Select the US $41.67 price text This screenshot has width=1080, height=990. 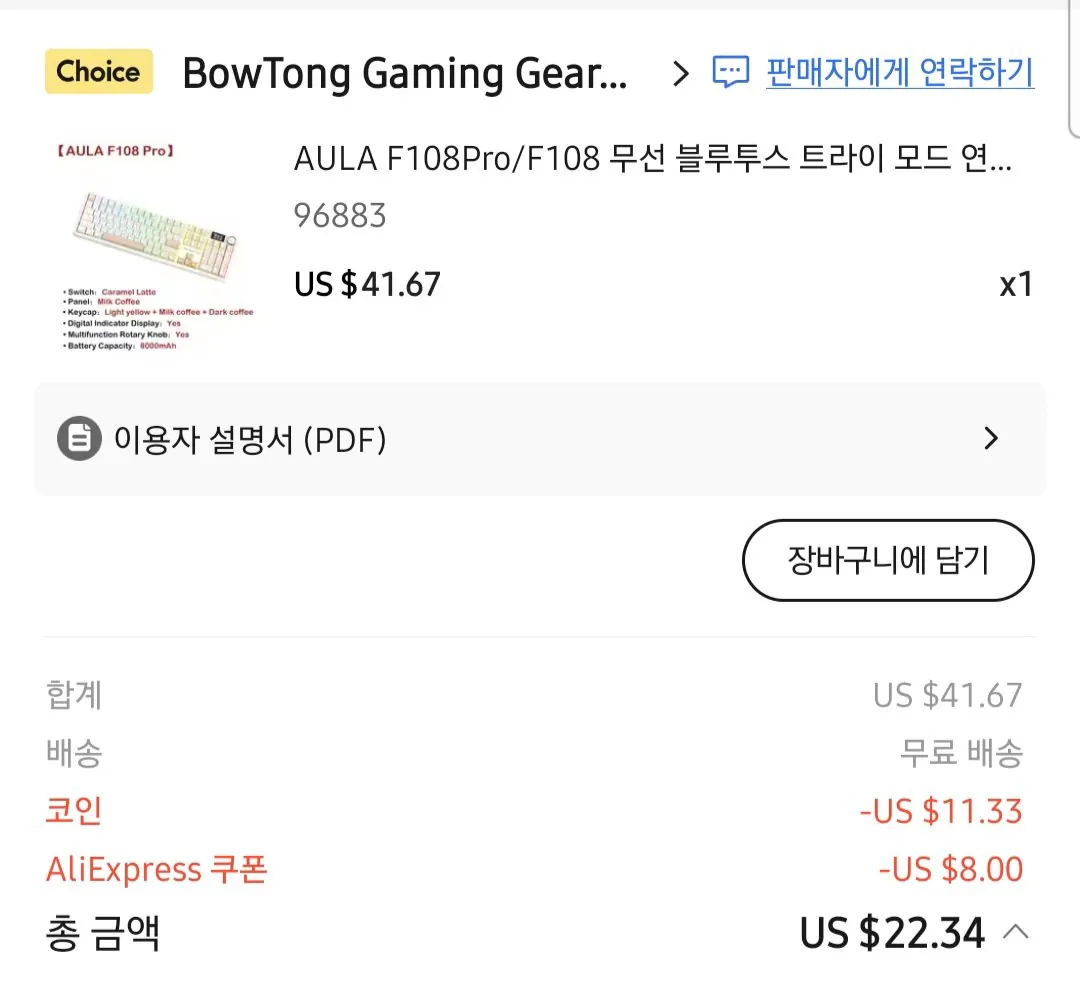point(367,284)
